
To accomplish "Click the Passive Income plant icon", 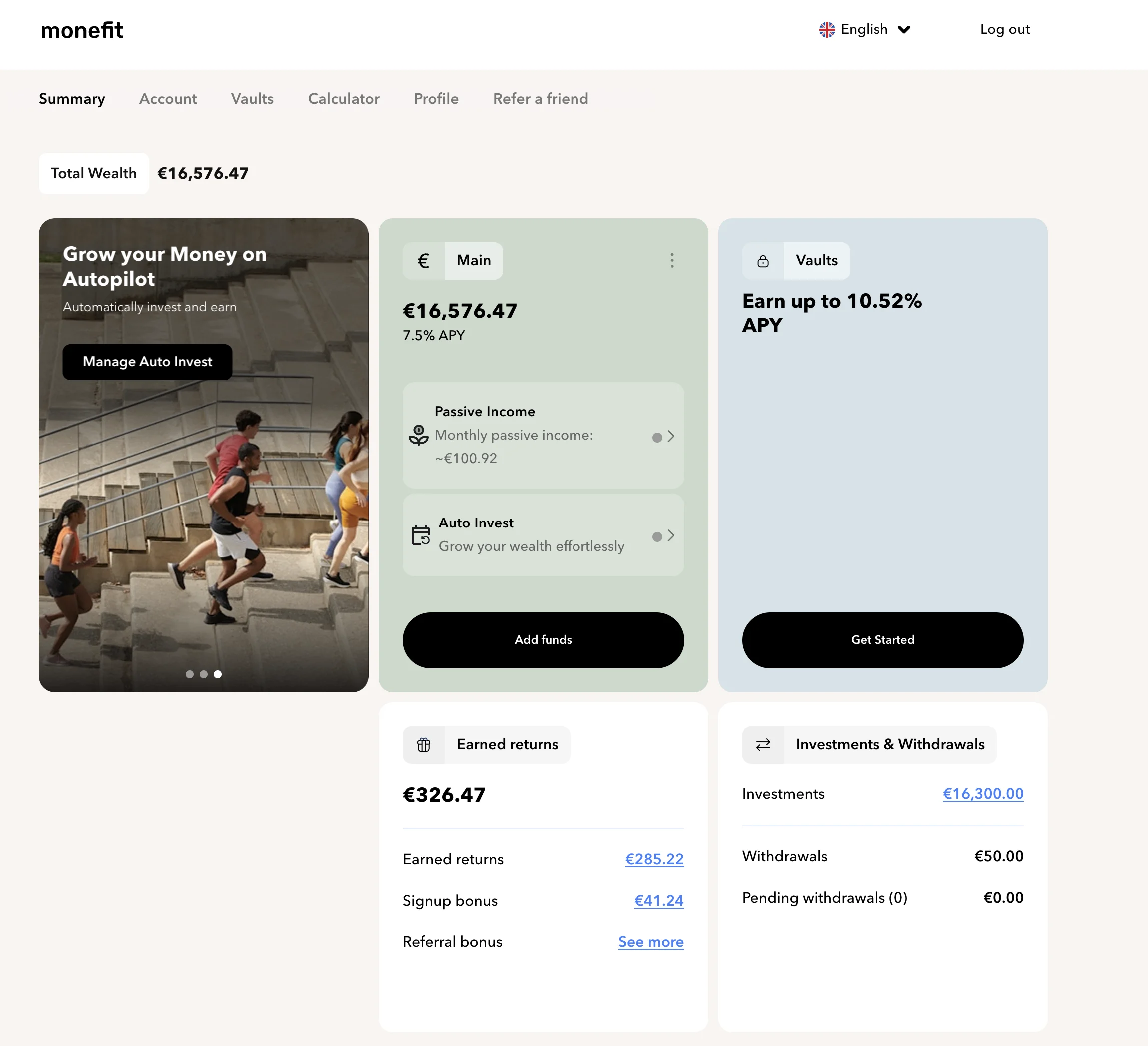I will click(x=419, y=435).
